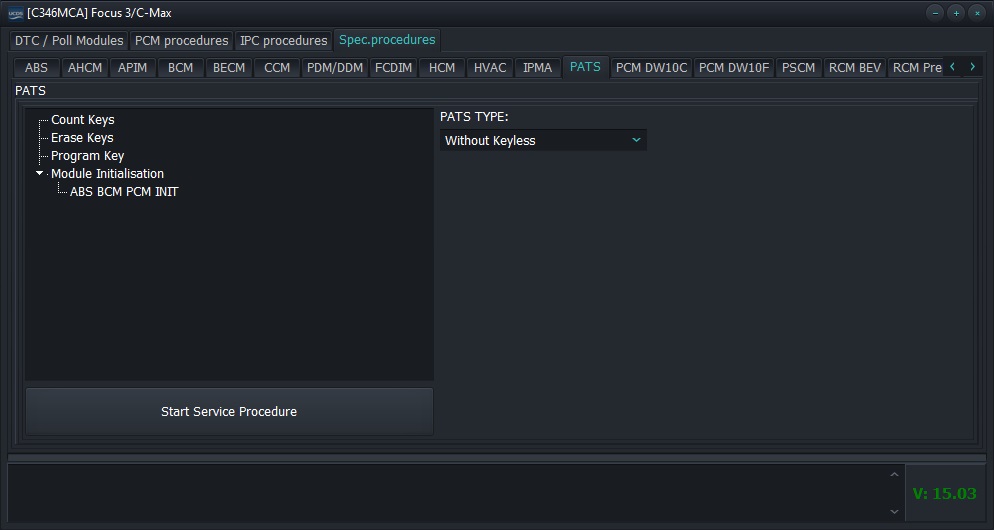Collapse the Module Initialisation tree node
994x530 pixels.
40,173
